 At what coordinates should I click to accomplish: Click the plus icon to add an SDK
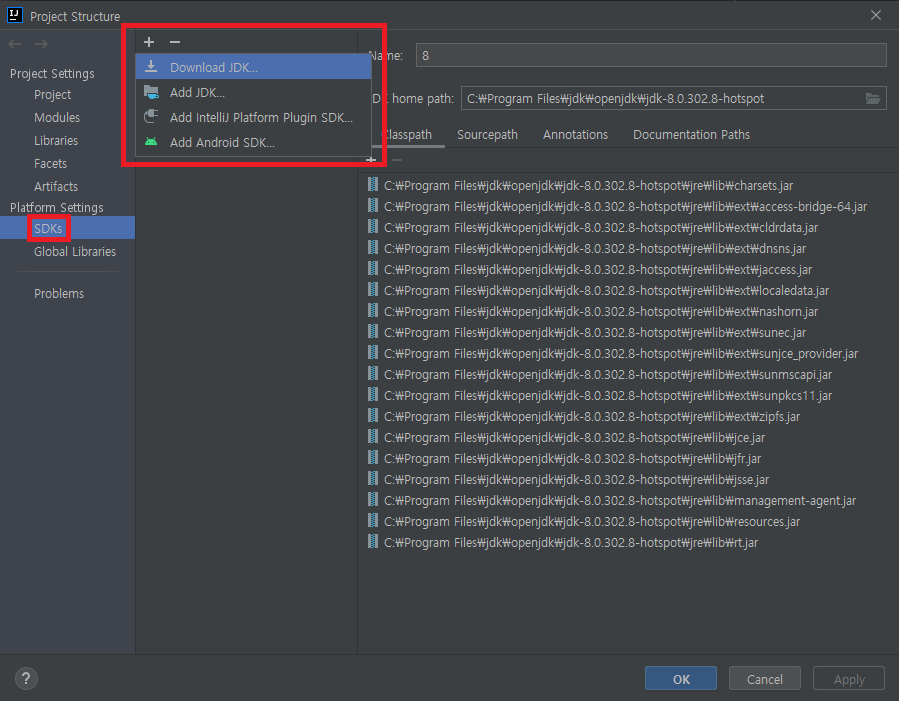(x=149, y=42)
